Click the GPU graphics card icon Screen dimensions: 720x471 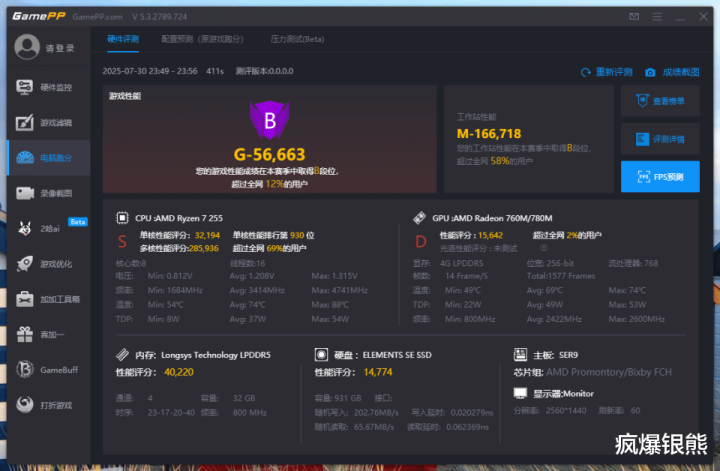coord(419,218)
